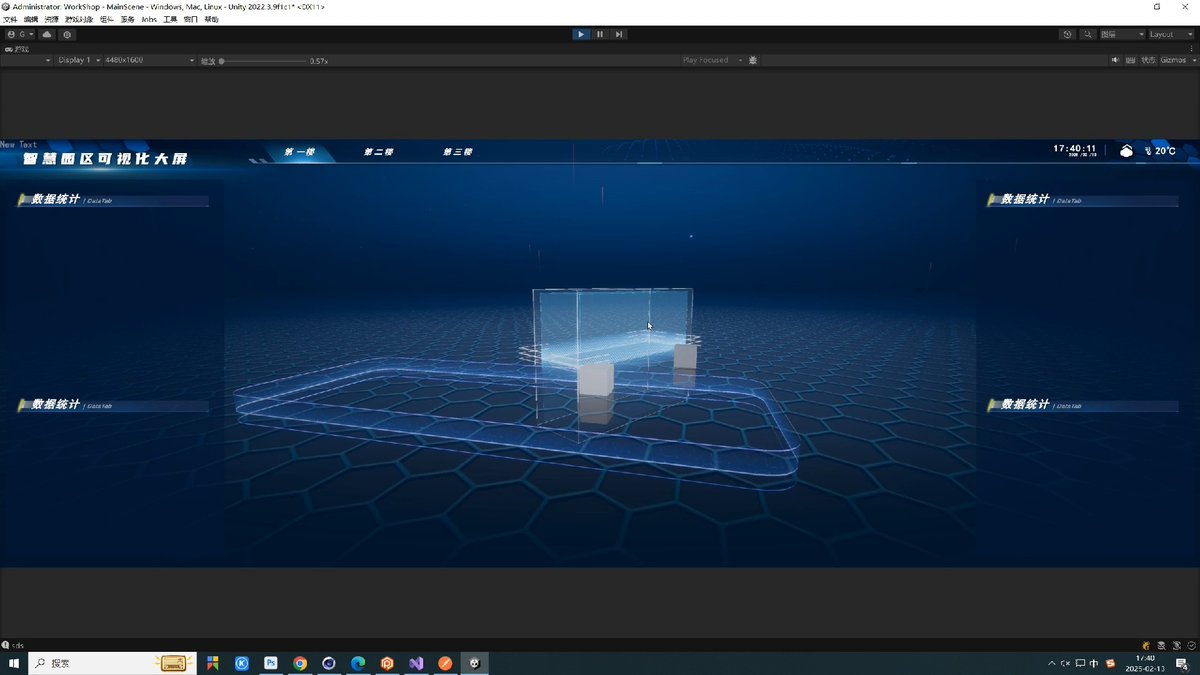This screenshot has width=1200, height=675.
Task: Open Microsoft Edge from the taskbar
Action: (358, 663)
